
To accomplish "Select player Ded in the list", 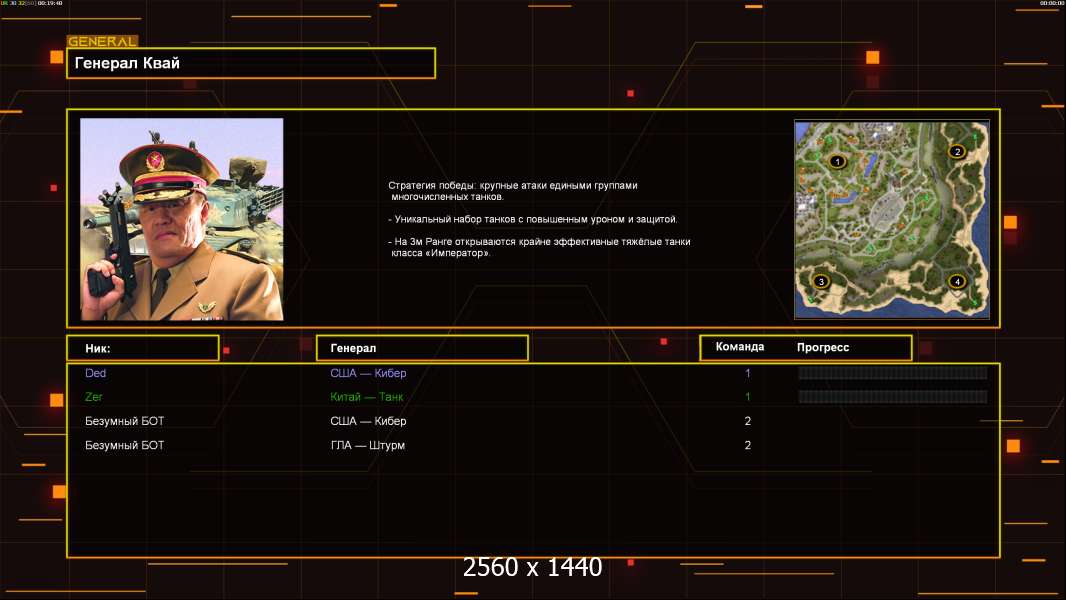I will coord(96,373).
